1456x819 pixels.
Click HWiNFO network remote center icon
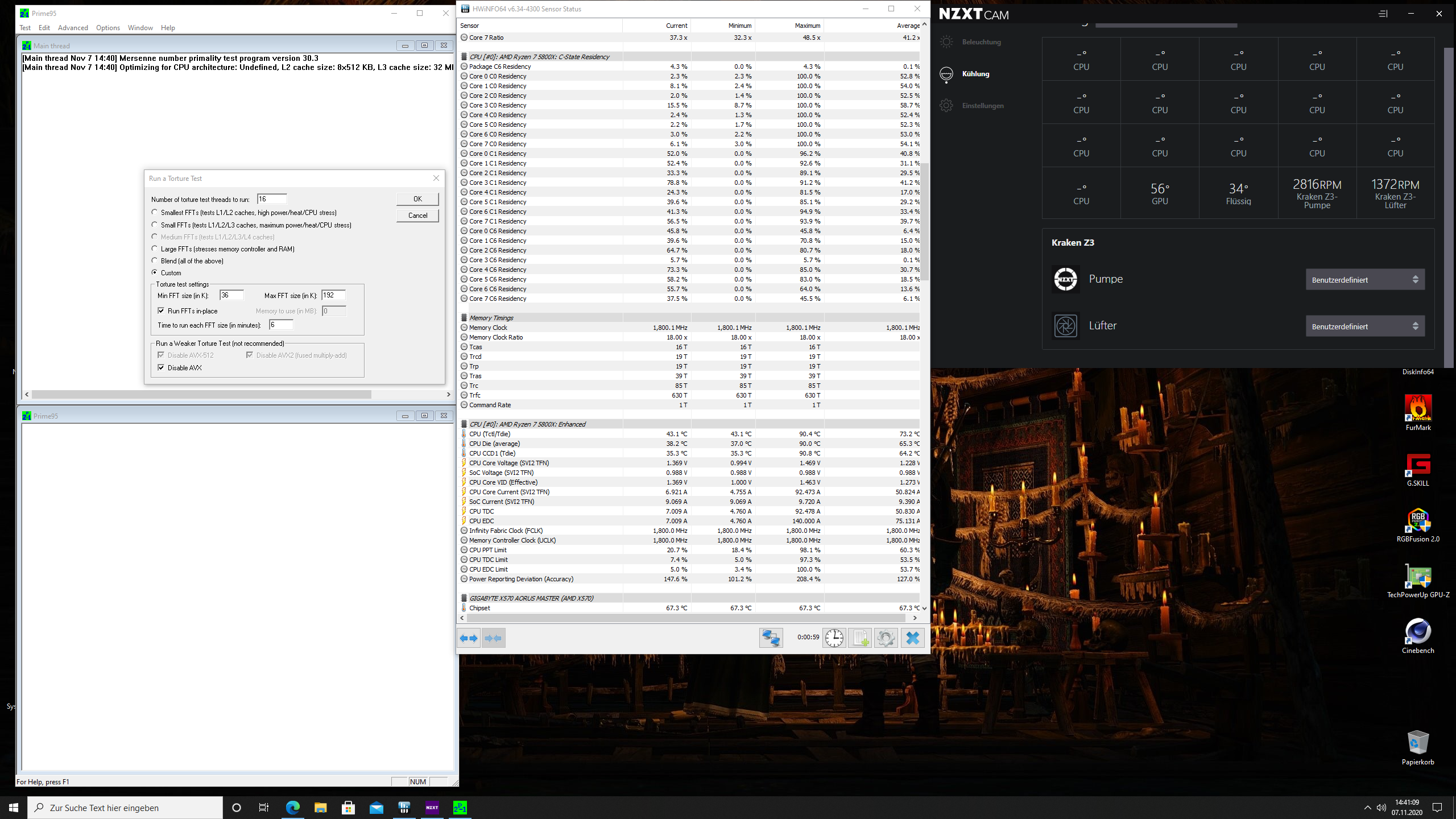point(771,638)
